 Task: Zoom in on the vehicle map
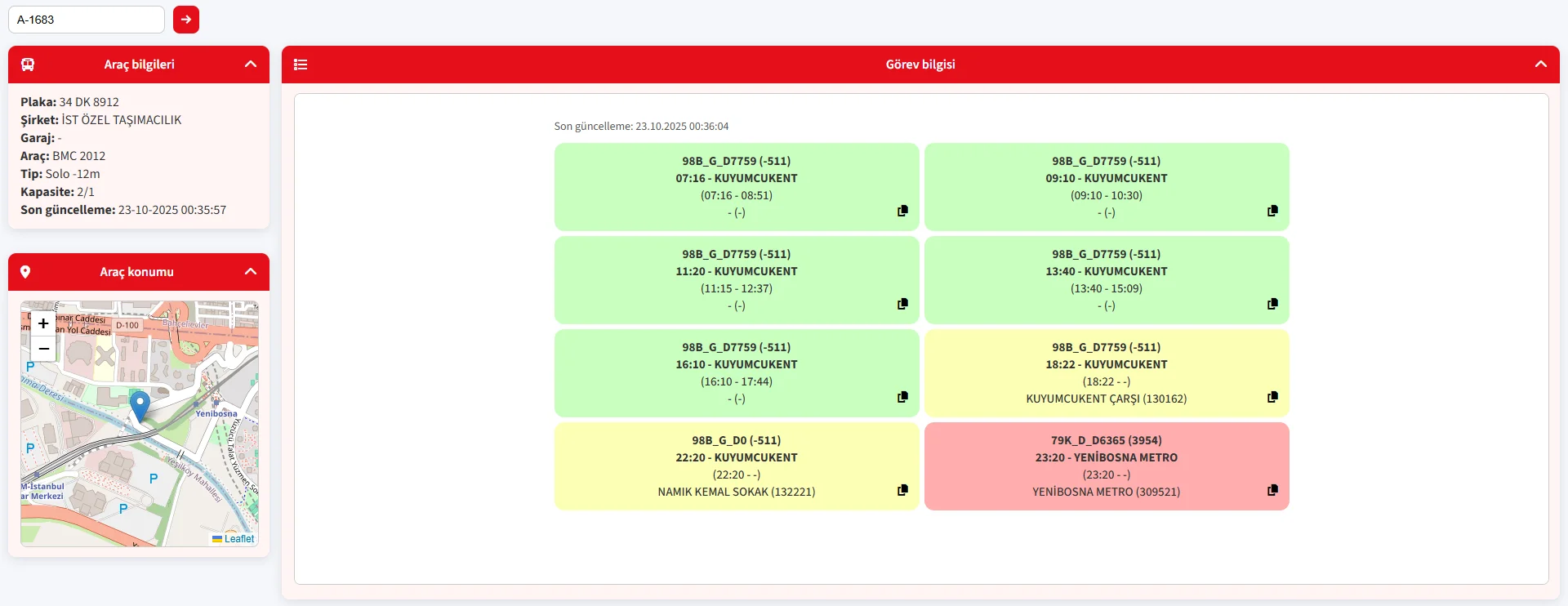coord(43,323)
